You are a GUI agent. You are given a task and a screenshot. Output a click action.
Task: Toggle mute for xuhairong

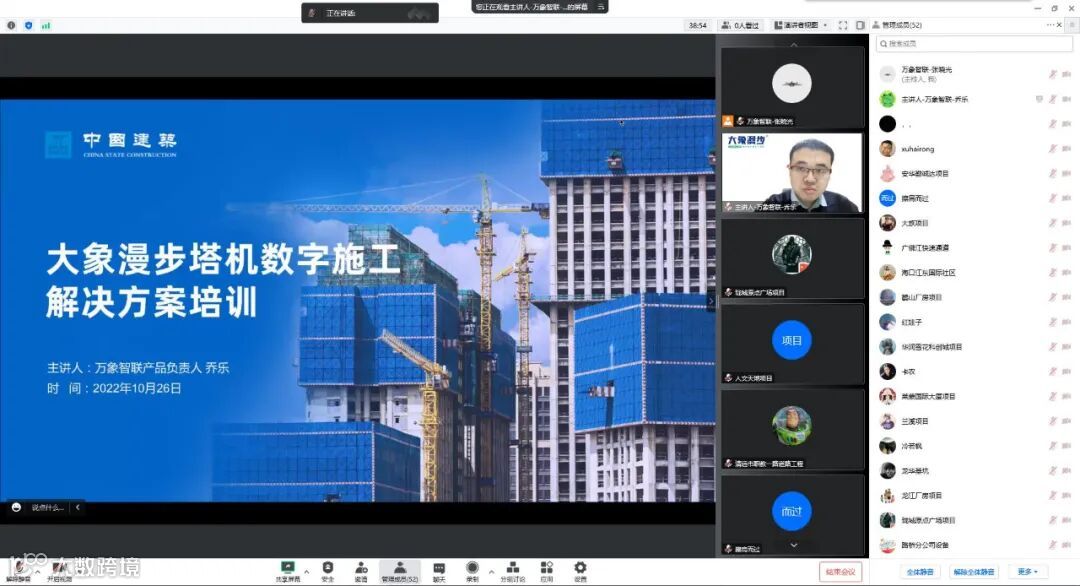[x=1052, y=149]
